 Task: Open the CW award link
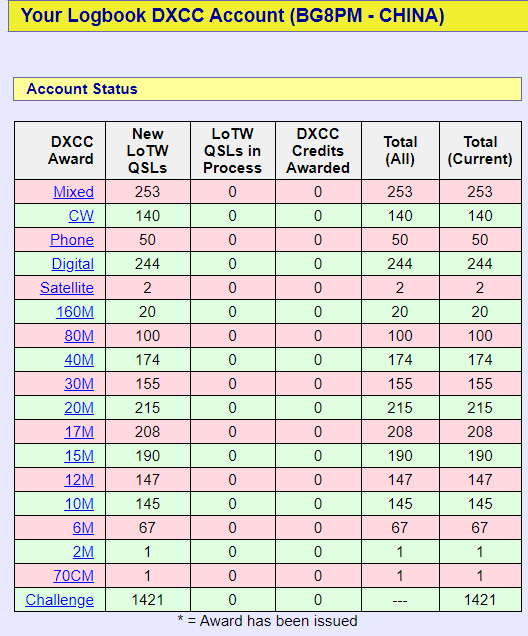coord(81,216)
